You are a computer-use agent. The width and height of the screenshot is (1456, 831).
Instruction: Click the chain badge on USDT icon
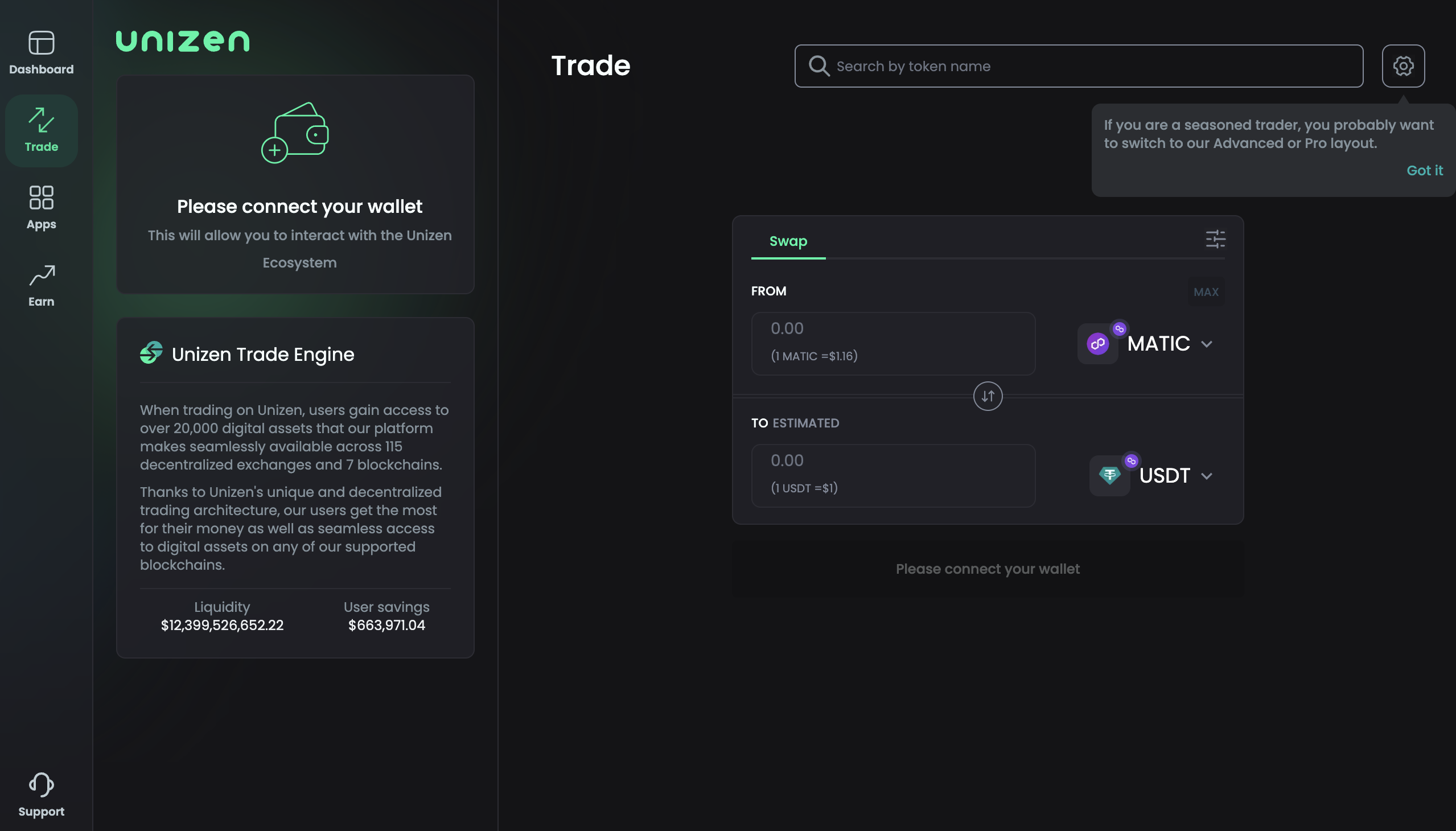[x=1130, y=460]
